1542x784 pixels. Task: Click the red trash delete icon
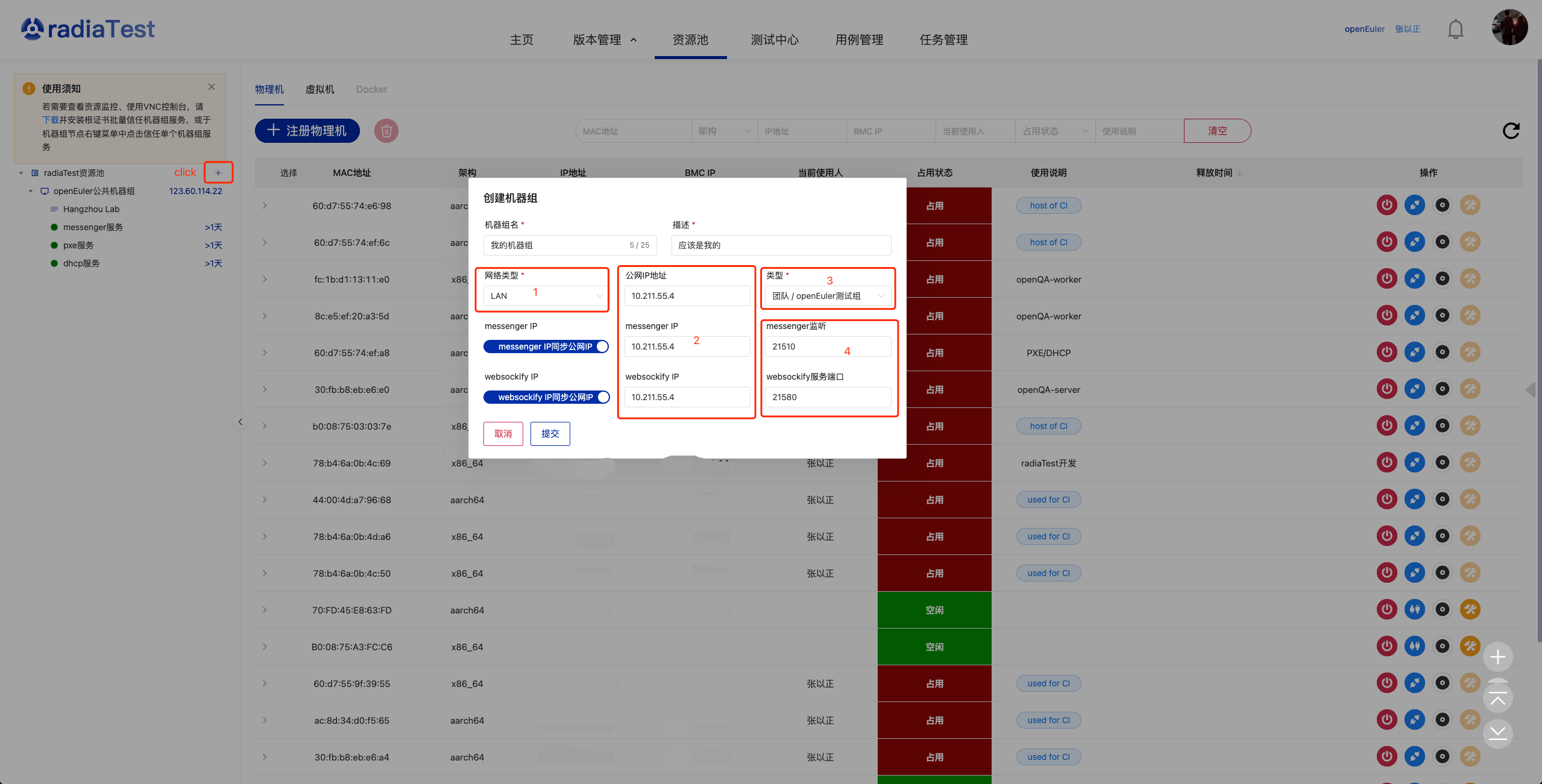click(x=386, y=131)
